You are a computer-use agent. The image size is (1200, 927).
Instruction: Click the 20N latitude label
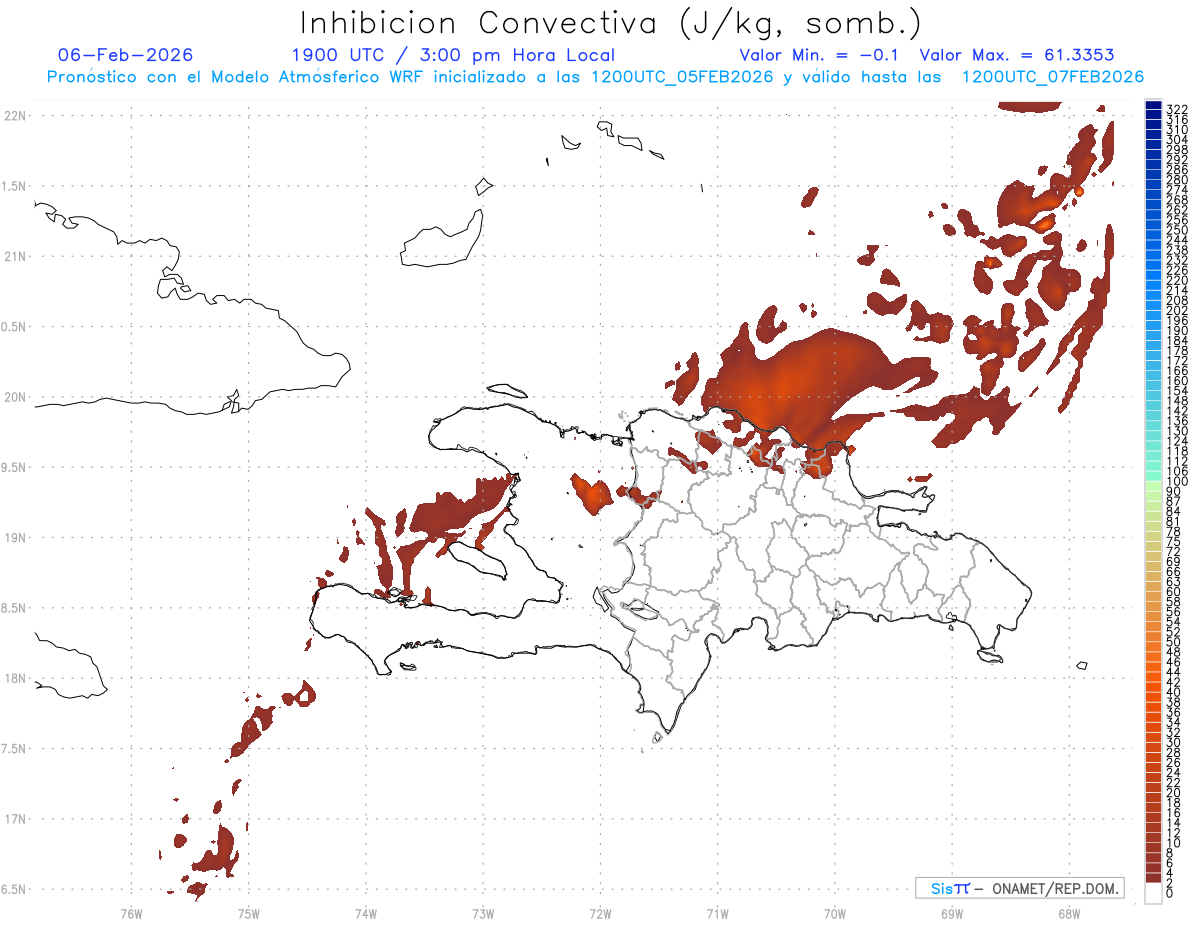pos(14,397)
